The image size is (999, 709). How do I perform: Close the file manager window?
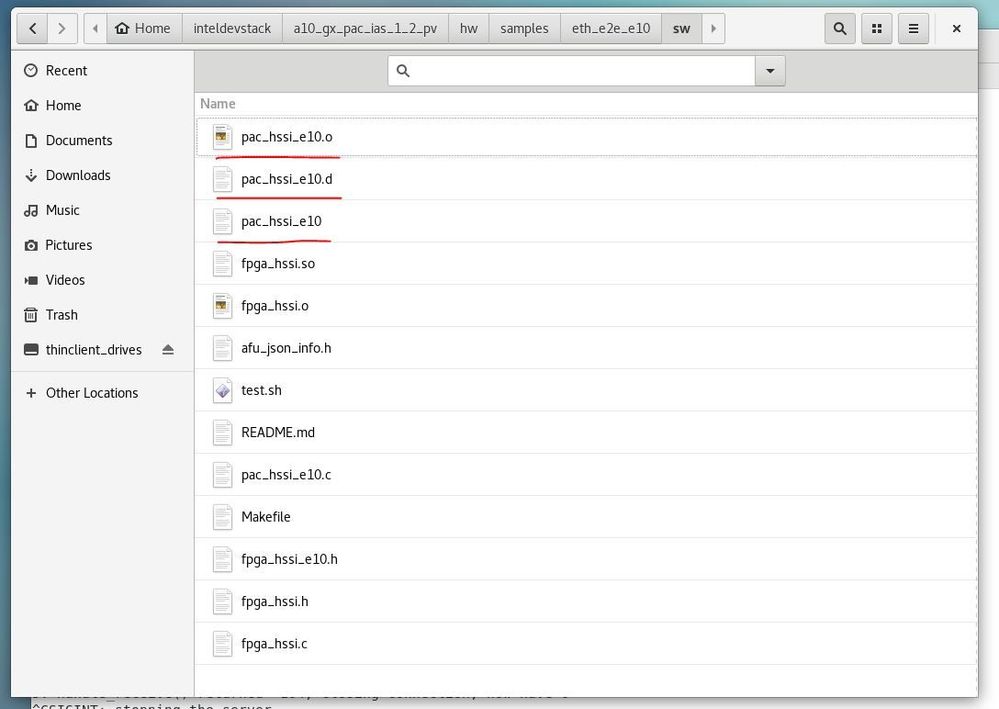(956, 29)
